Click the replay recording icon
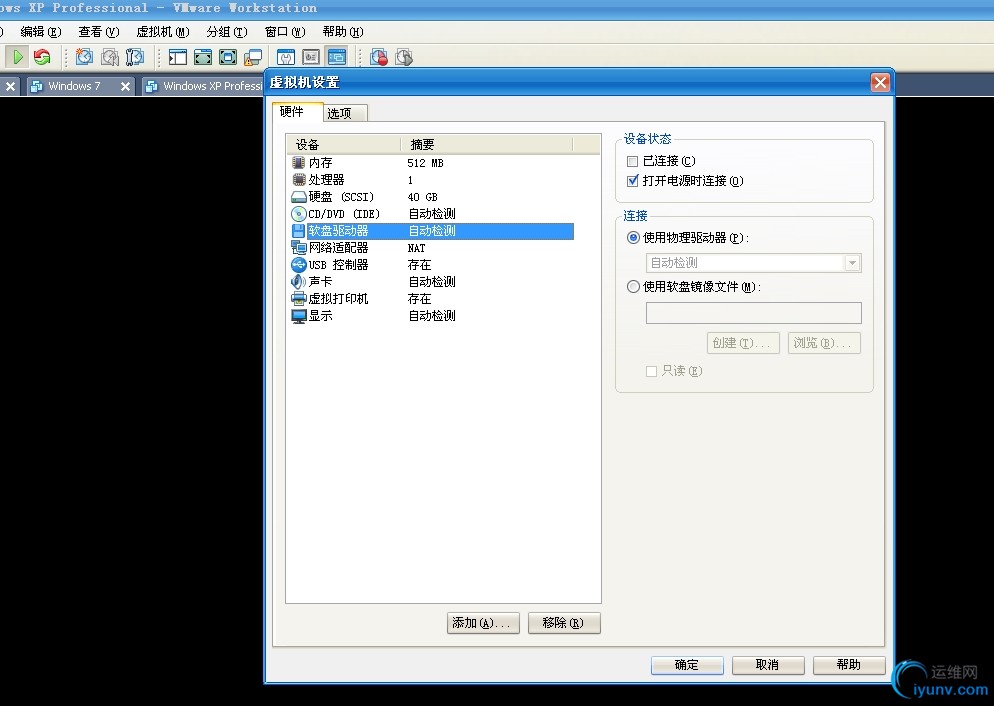Image resolution: width=994 pixels, height=706 pixels. click(x=404, y=57)
